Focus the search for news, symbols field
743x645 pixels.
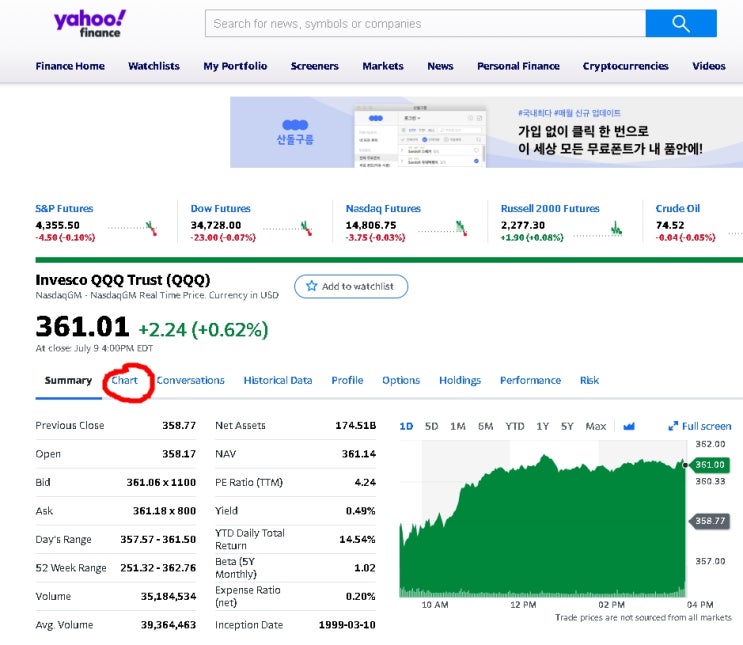[425, 23]
